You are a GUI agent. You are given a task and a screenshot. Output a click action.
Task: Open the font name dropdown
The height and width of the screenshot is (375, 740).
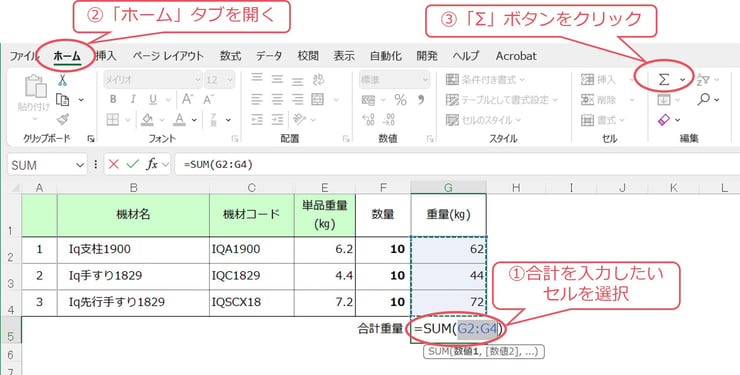point(198,80)
